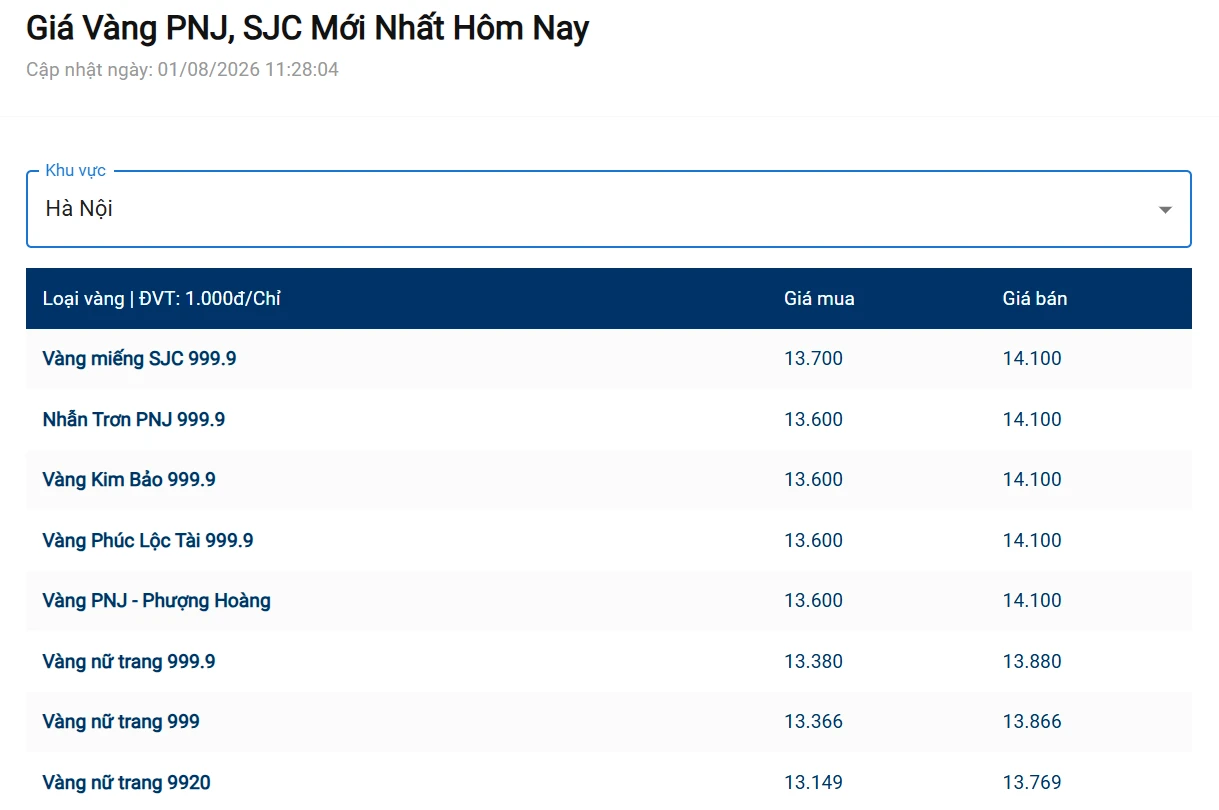Click the Vàng nữ trang 999.9 sell price 13.880

point(1032,661)
